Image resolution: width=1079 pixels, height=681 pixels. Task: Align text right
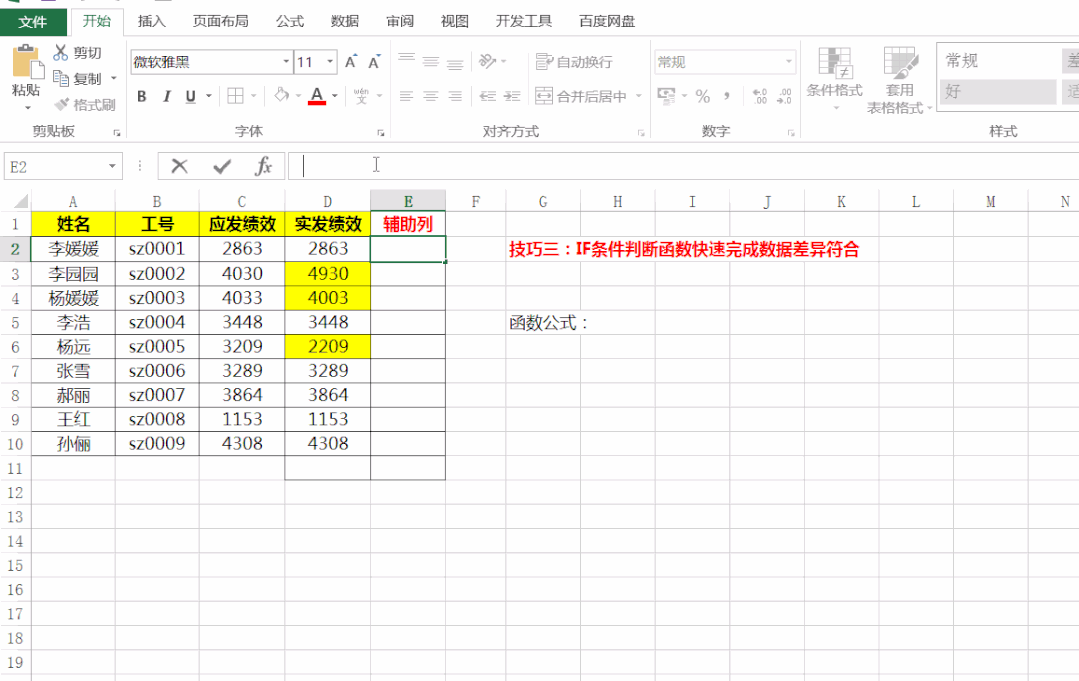455,96
